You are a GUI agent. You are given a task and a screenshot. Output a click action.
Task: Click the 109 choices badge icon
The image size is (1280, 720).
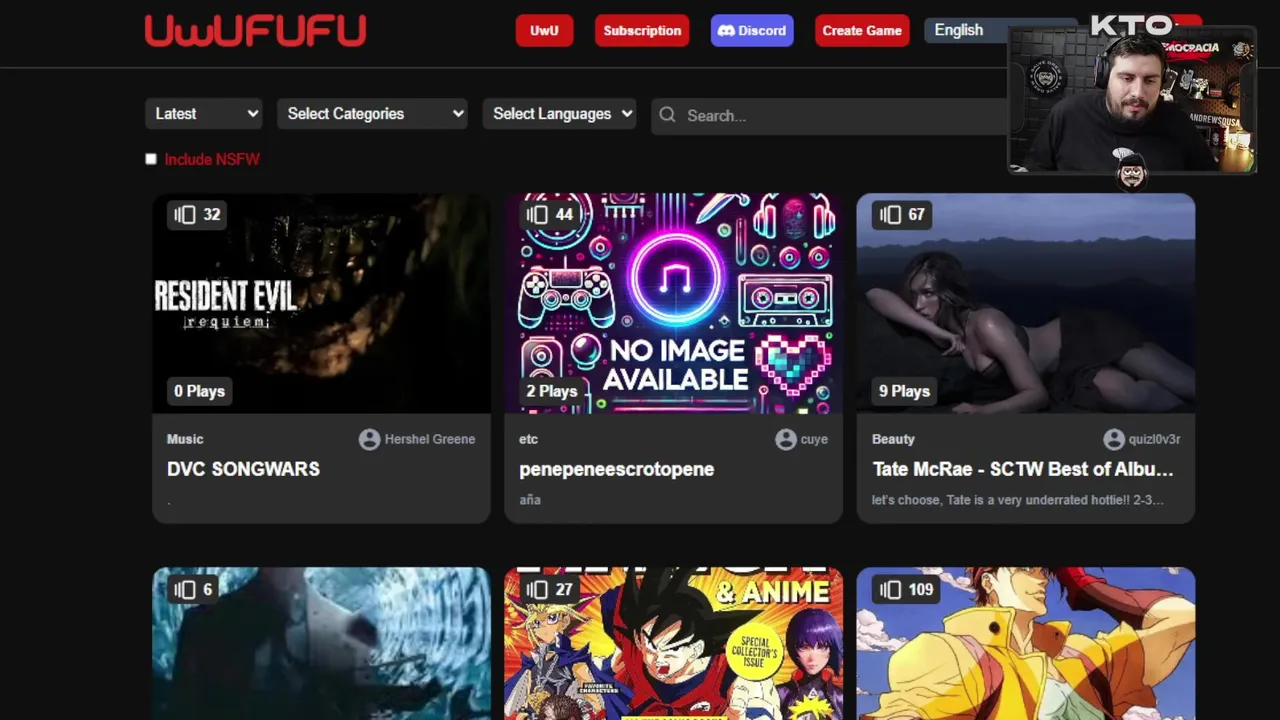click(888, 589)
